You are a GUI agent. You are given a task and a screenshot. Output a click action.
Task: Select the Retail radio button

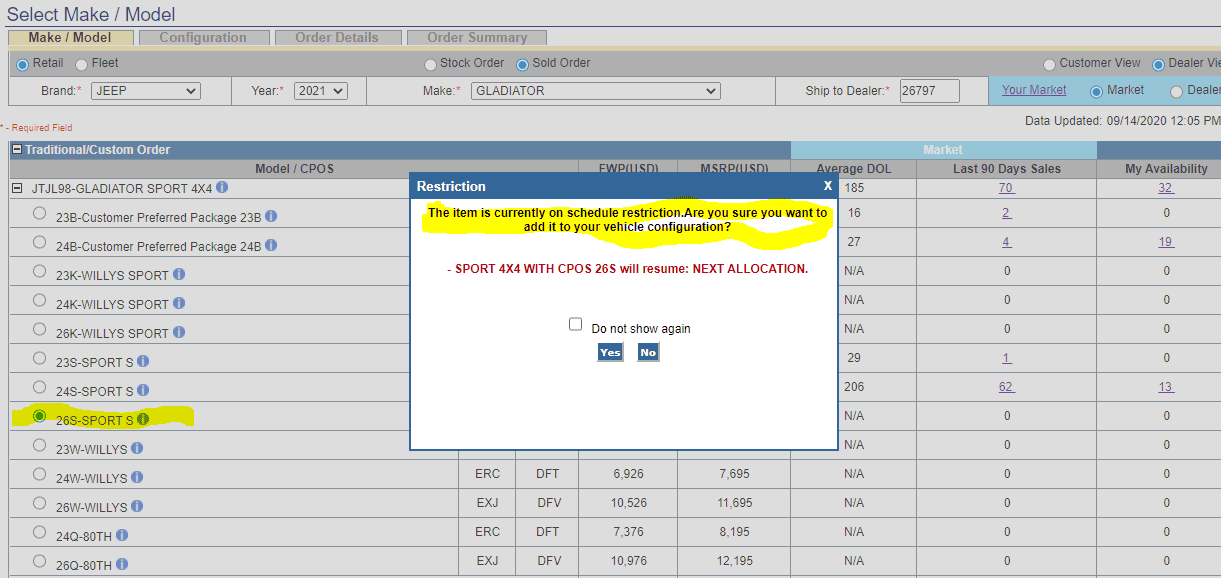click(22, 64)
